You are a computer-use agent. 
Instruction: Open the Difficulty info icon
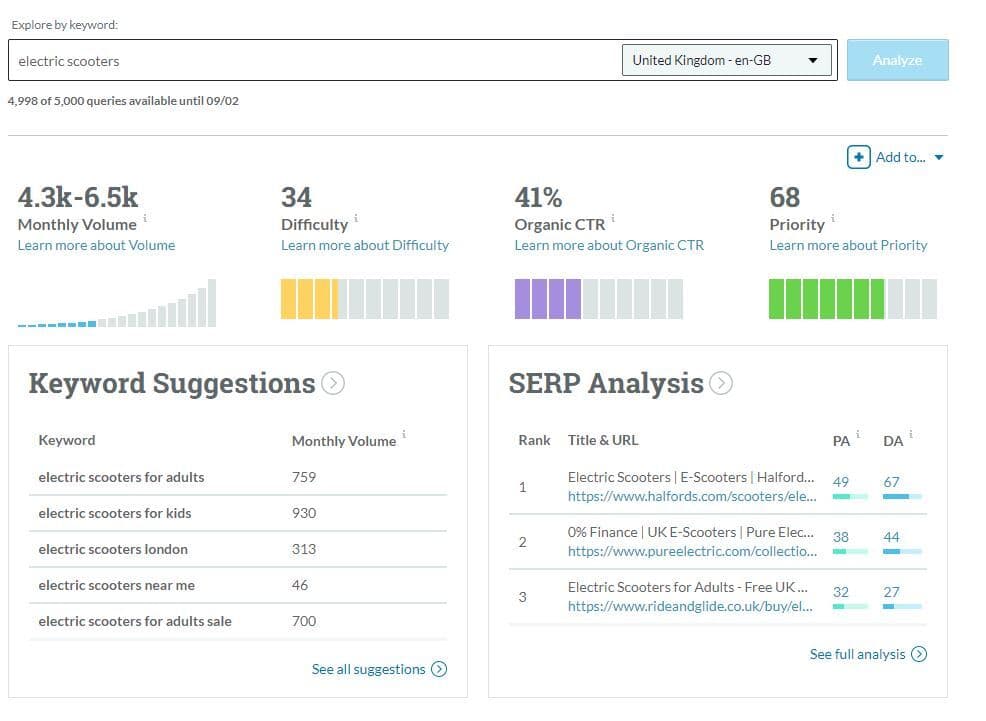click(356, 218)
